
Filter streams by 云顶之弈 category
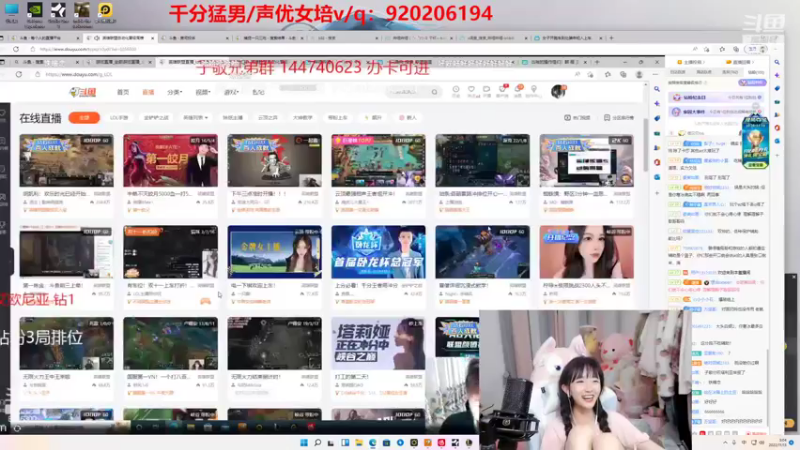[x=267, y=118]
